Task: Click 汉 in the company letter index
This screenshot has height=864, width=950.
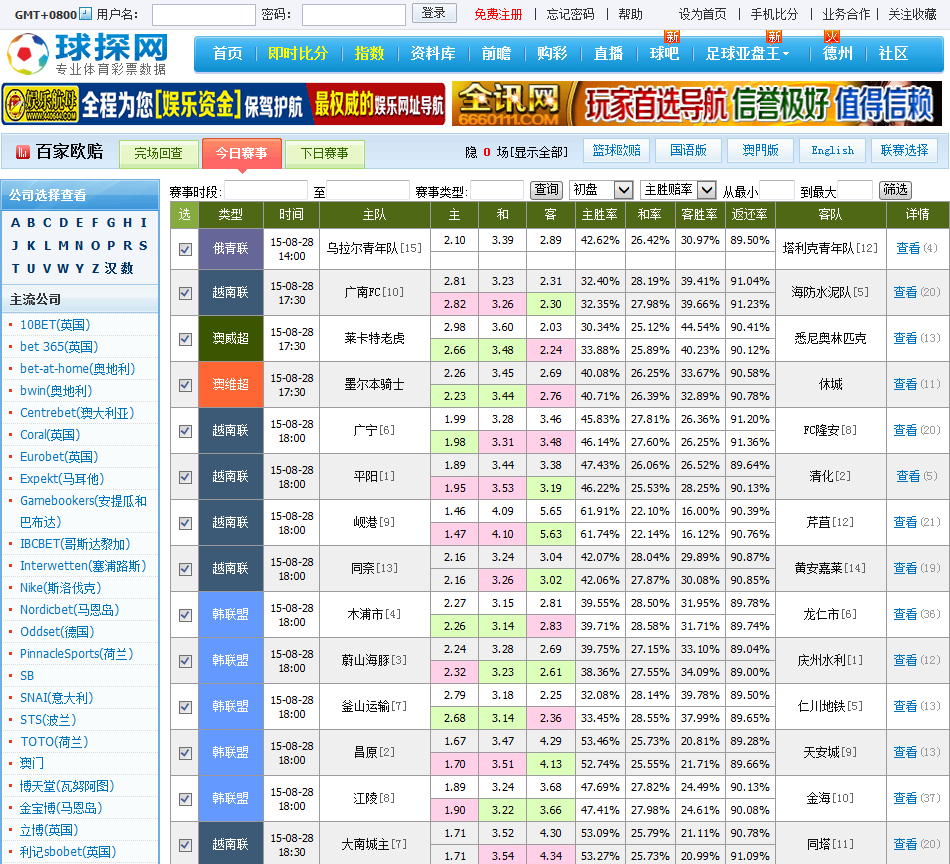Action: [110, 268]
